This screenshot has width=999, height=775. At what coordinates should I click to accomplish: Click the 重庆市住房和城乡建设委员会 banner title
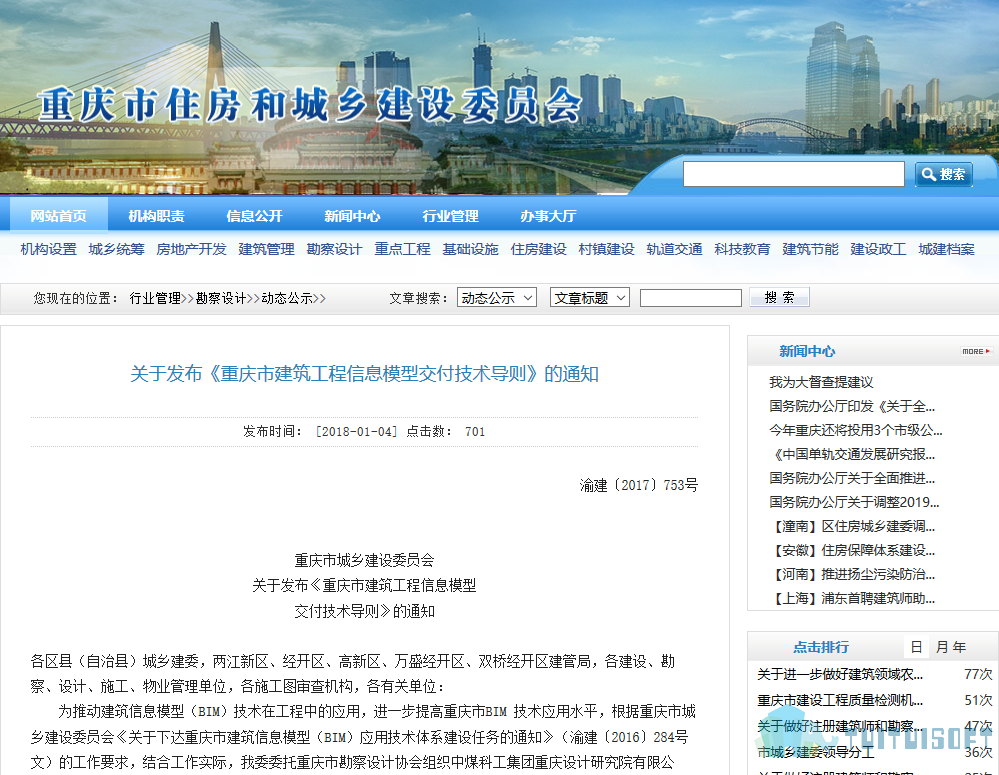pyautogui.click(x=309, y=105)
